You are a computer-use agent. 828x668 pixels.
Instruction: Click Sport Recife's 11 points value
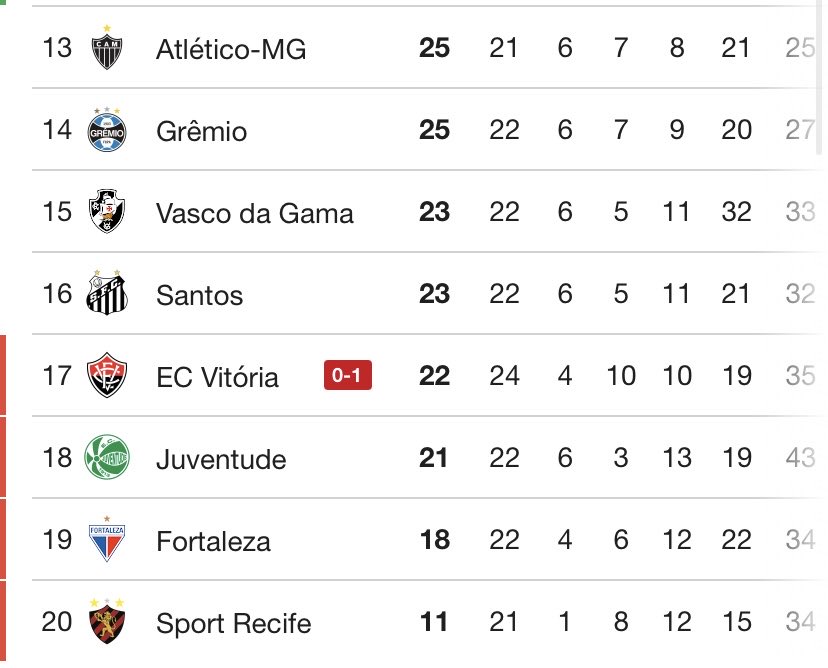[434, 623]
